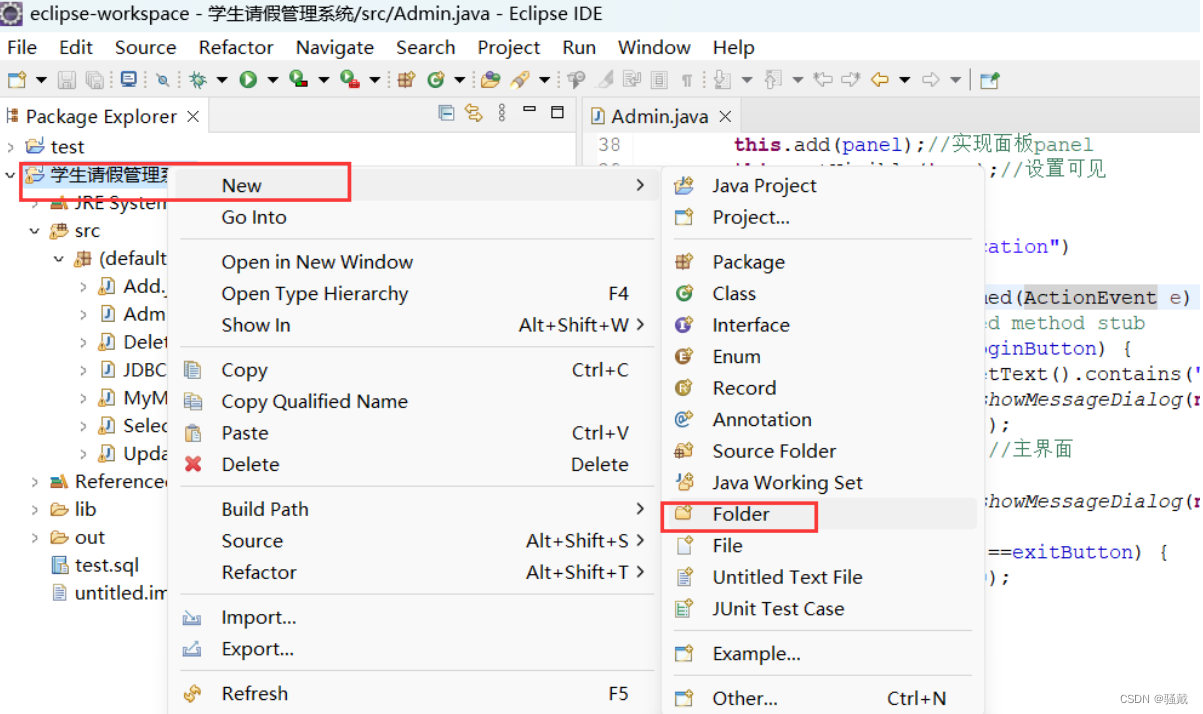Open the Package Explorer view menu
Screen dimensions: 1203x714
501,113
